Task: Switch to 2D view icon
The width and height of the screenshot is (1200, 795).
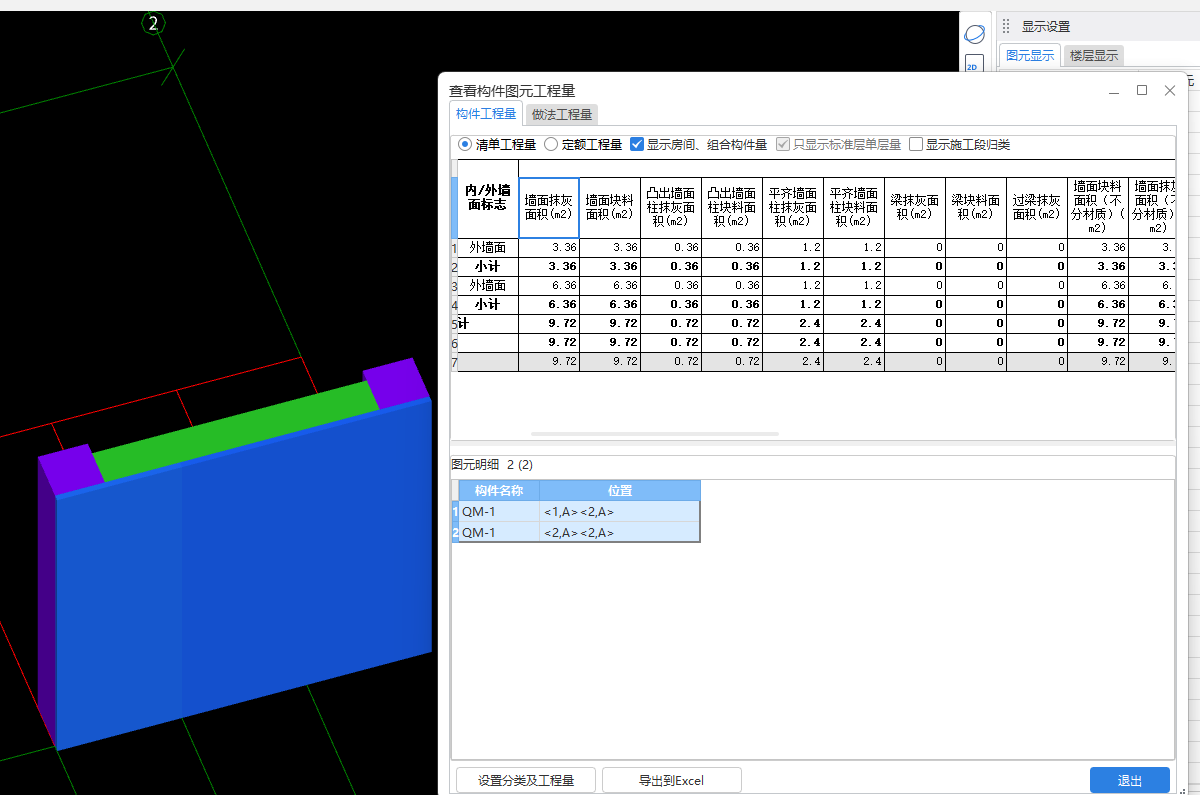Action: [x=972, y=66]
